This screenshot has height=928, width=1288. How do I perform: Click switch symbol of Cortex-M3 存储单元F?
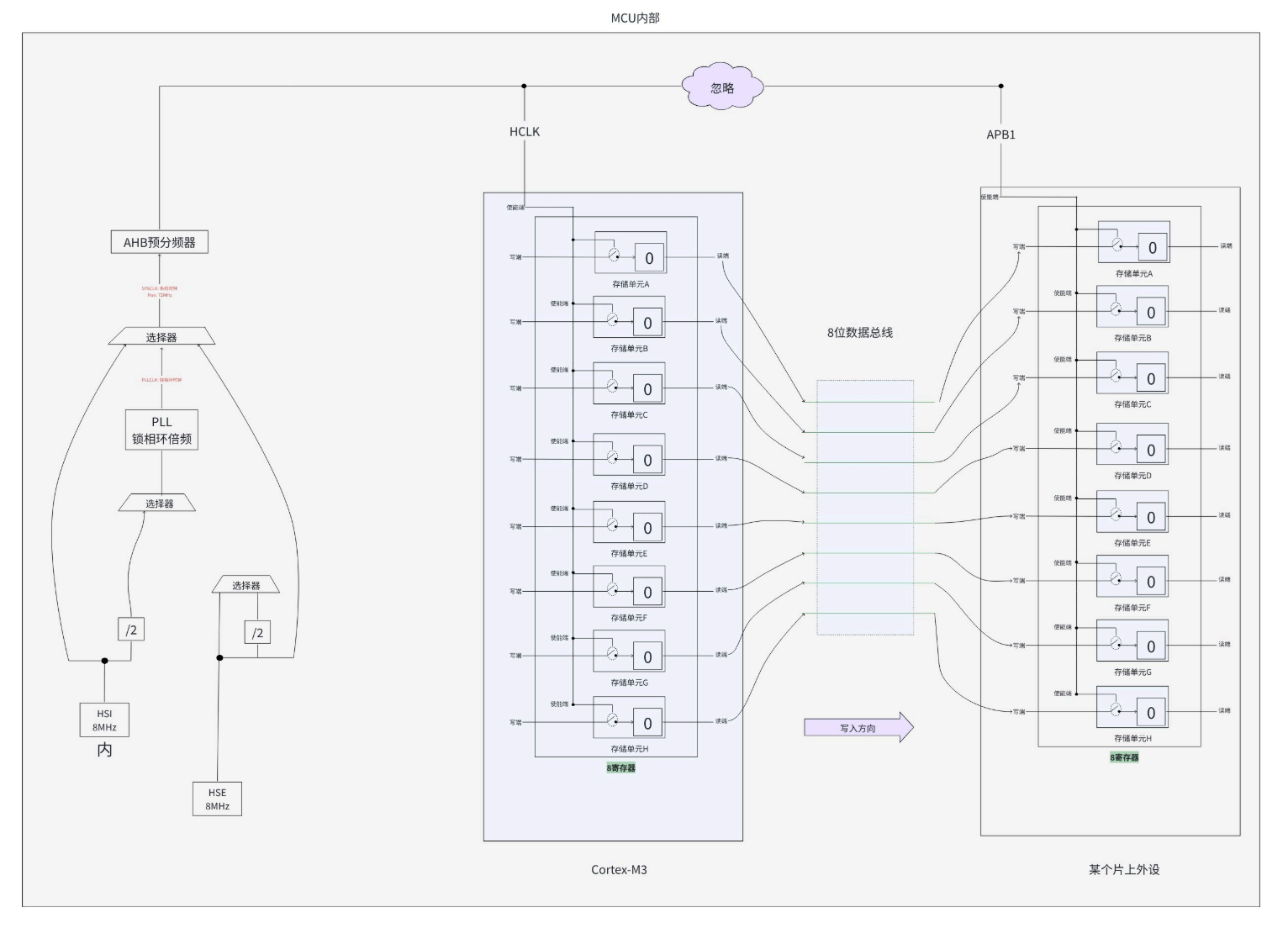[x=612, y=588]
